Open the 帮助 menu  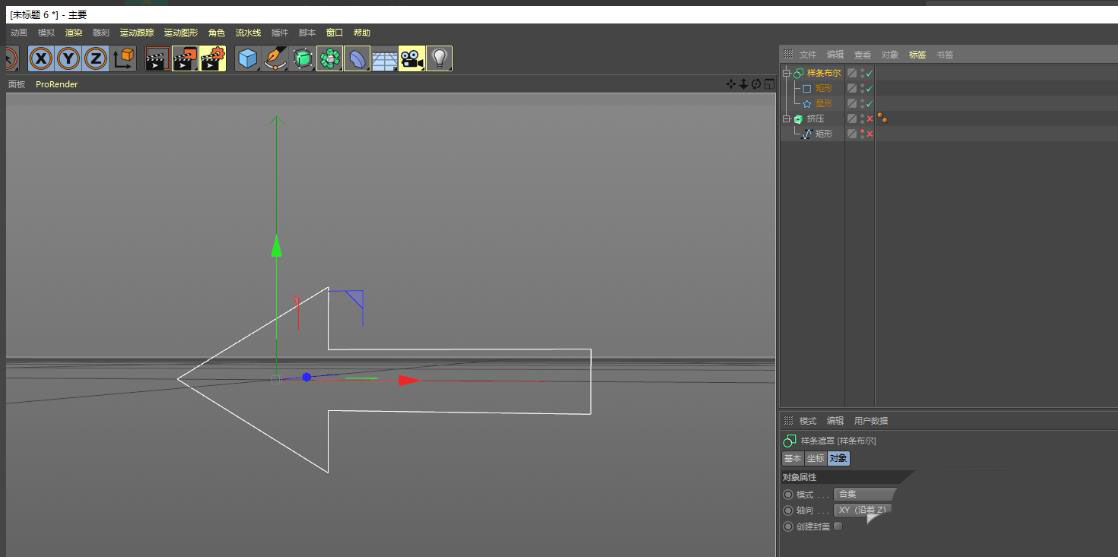click(362, 33)
